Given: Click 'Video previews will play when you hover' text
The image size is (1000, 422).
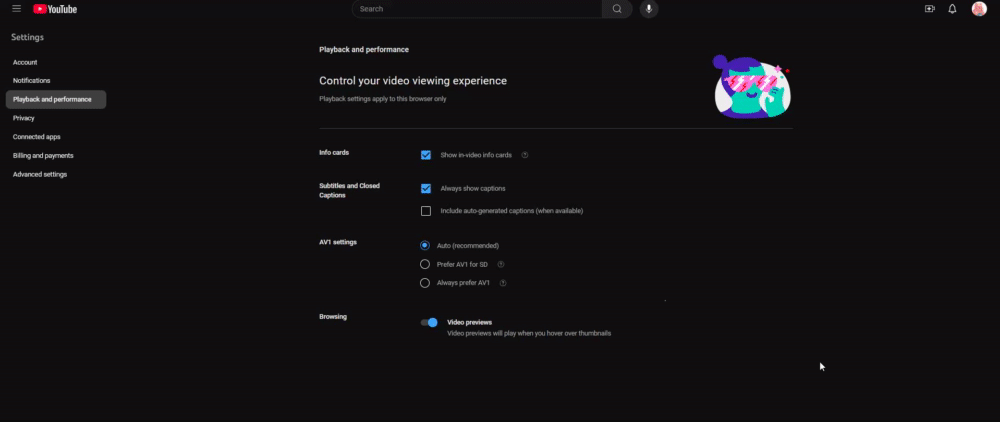Looking at the screenshot, I should point(529,333).
